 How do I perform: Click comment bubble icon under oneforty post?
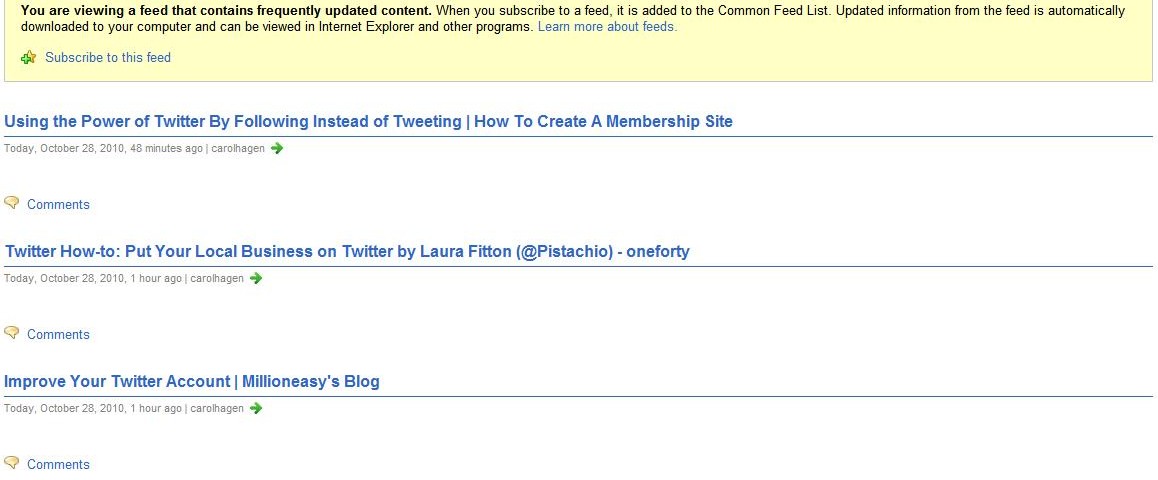(11, 333)
